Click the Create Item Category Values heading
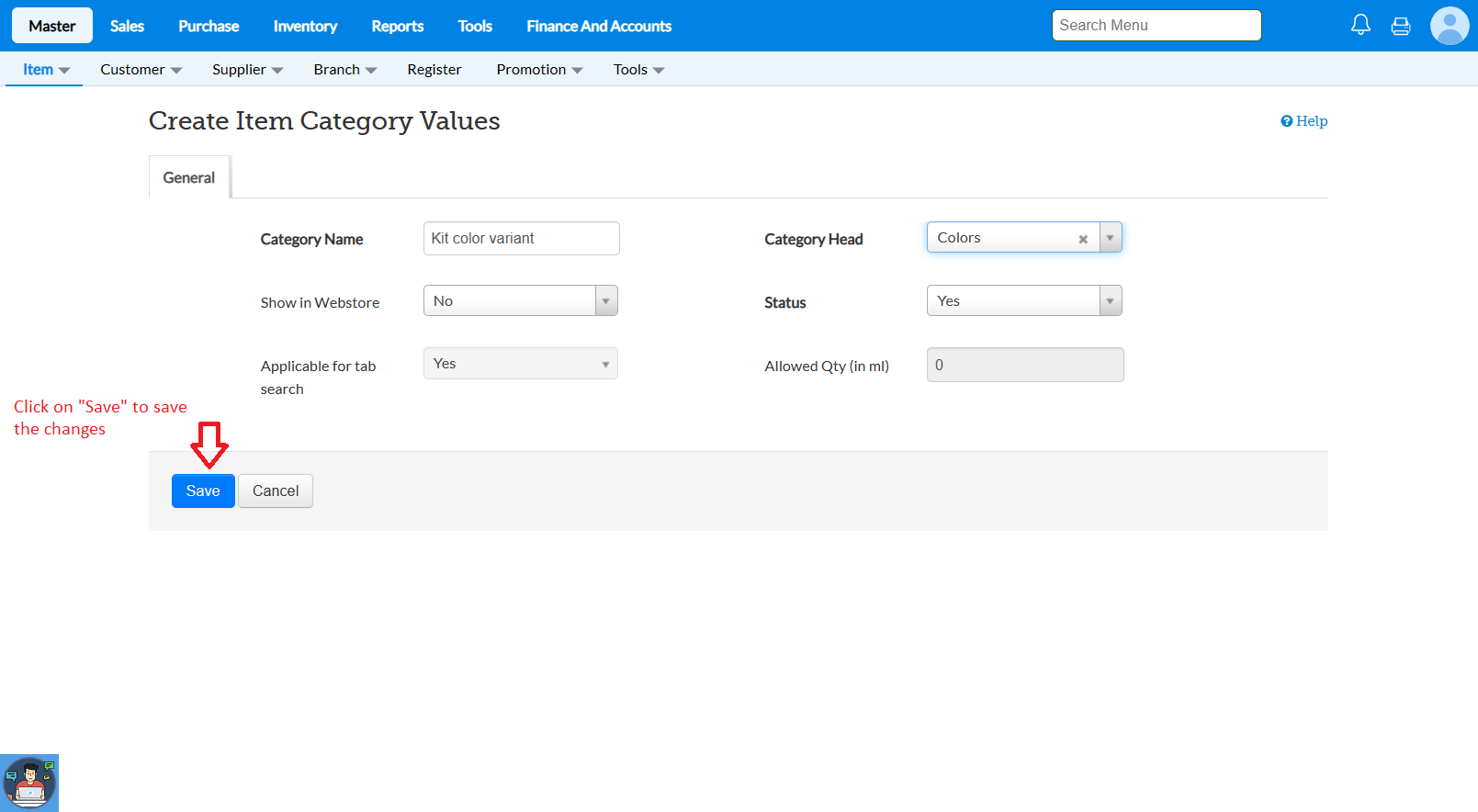The width and height of the screenshot is (1478, 812). pyautogui.click(x=324, y=121)
